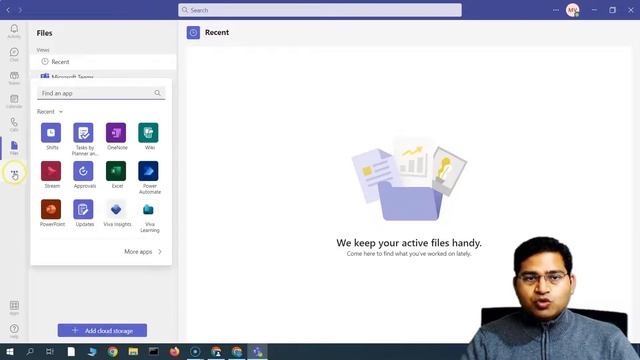Open Task View on taskbar
Screen dimensions: 640x360
pyautogui.click(x=50, y=352)
